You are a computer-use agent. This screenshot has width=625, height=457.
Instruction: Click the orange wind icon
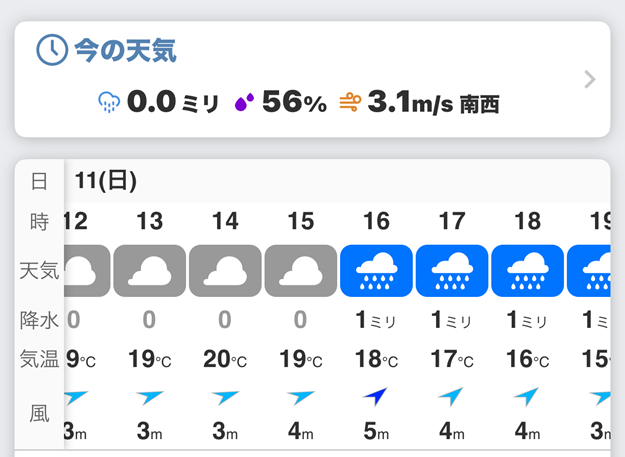coord(350,102)
